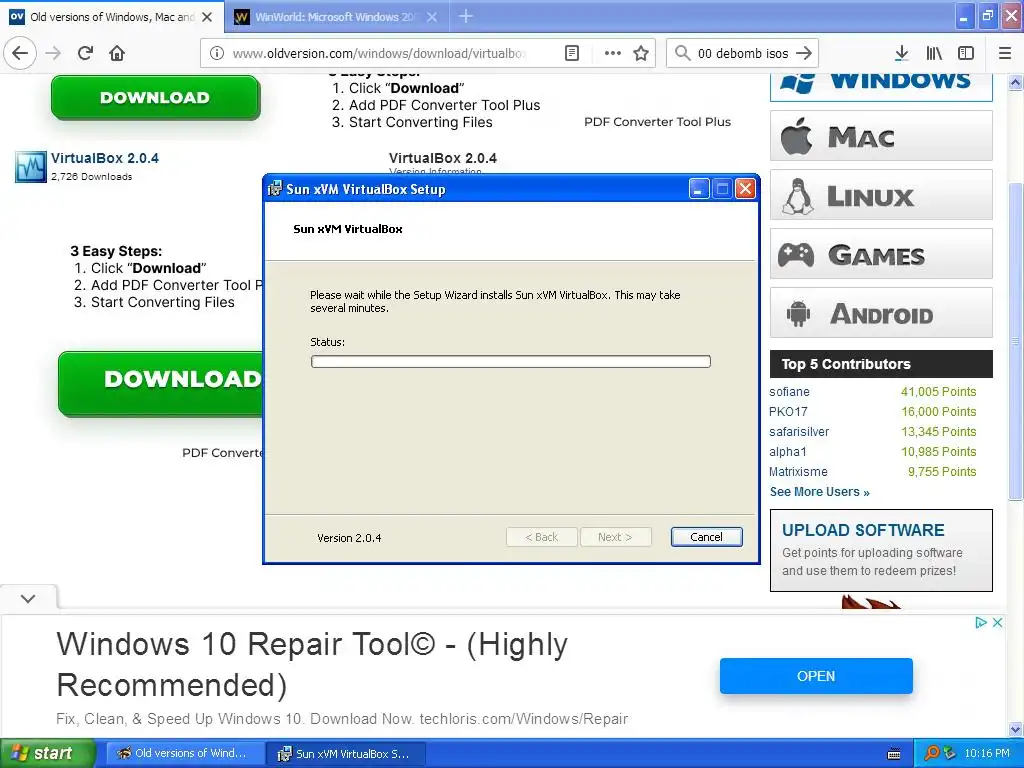Open contributor safarisilver's profile link

point(799,432)
